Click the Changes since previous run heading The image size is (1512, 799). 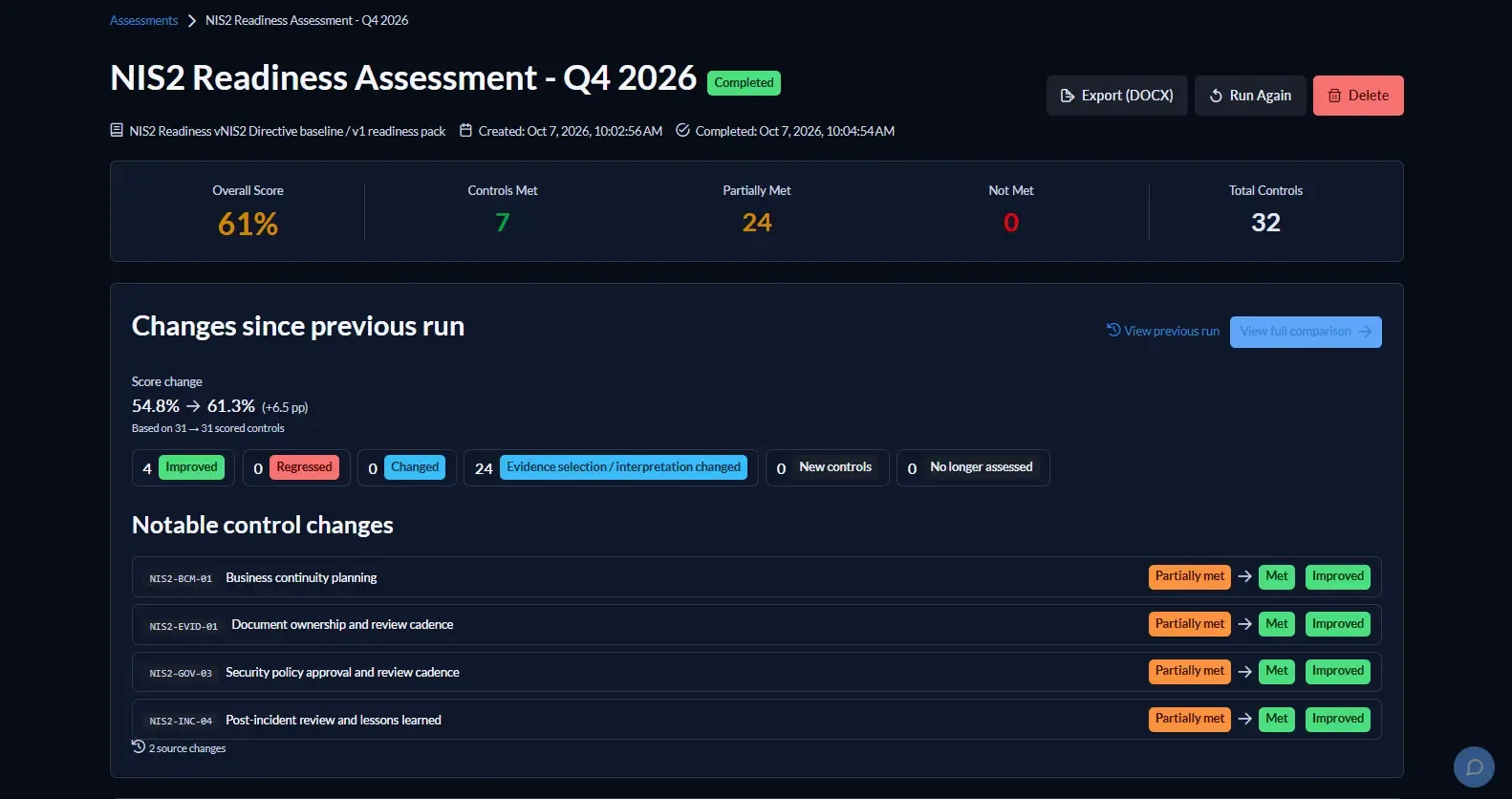pyautogui.click(x=298, y=326)
